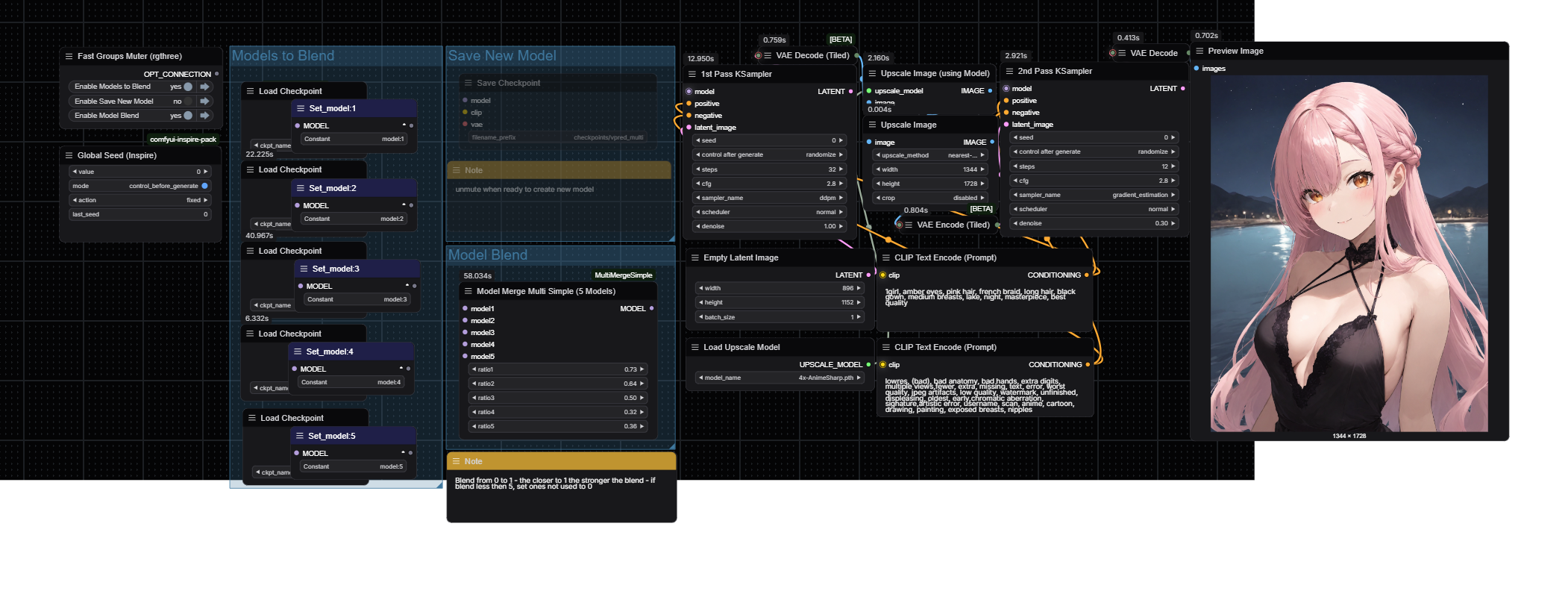Increase ratio1 value with right arrow
The width and height of the screenshot is (1568, 600).
[x=642, y=369]
